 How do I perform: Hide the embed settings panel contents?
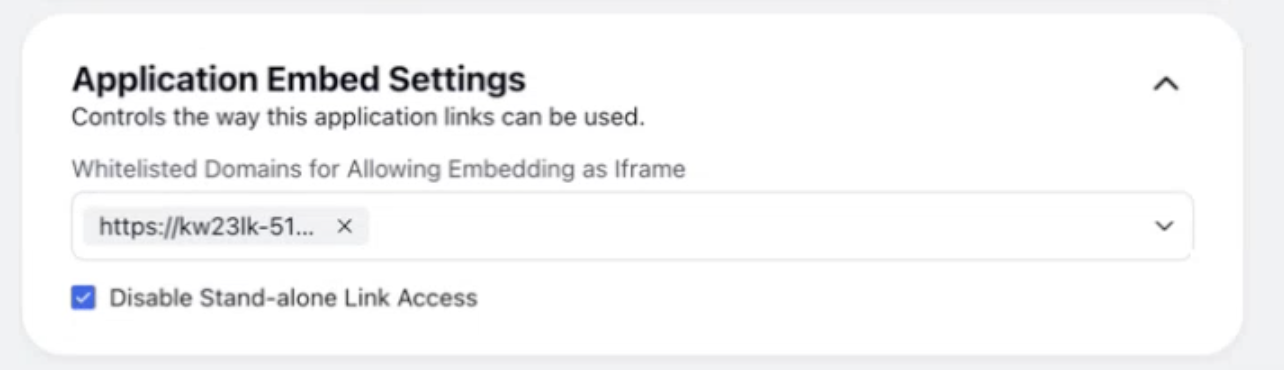(x=1165, y=85)
